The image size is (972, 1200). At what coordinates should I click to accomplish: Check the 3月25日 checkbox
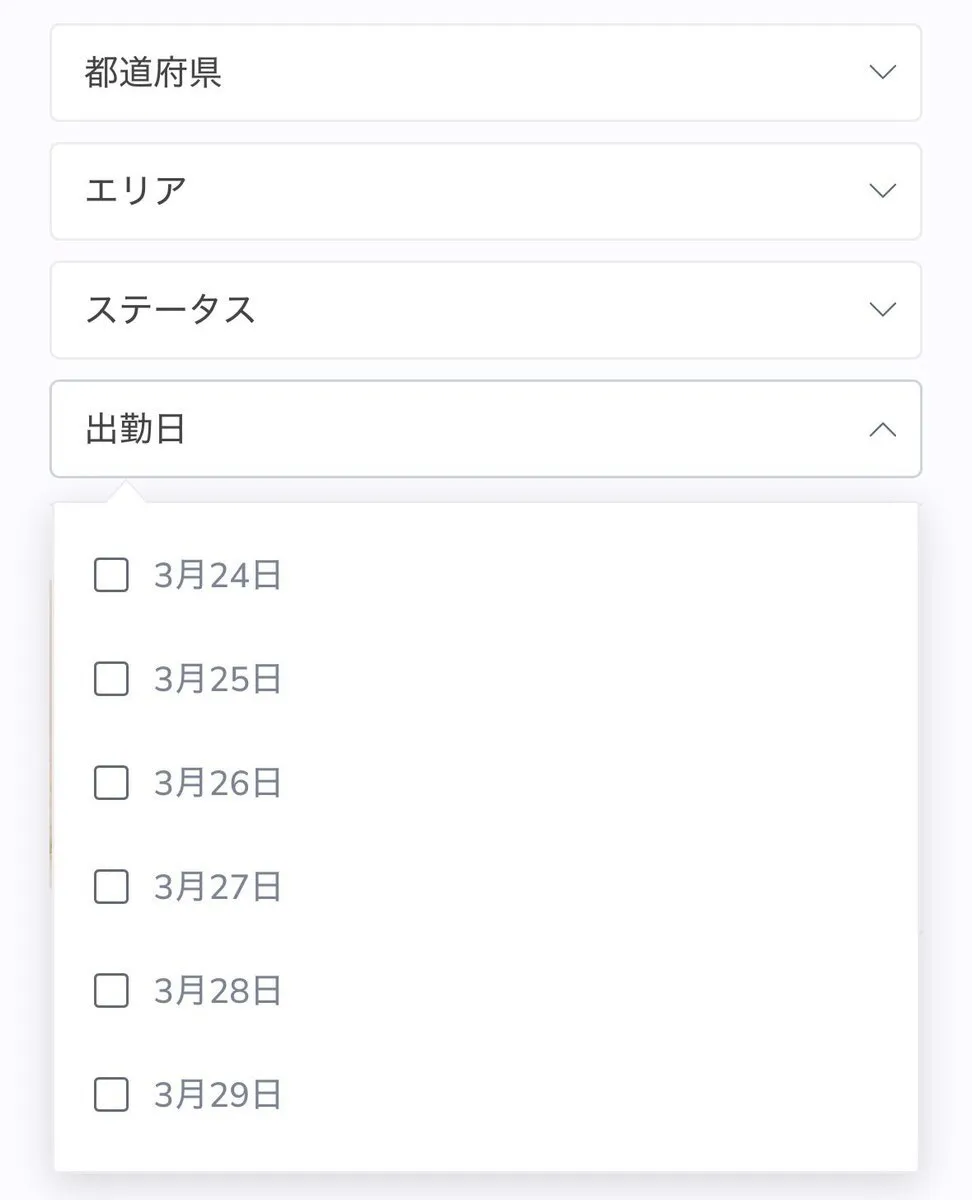tap(111, 680)
